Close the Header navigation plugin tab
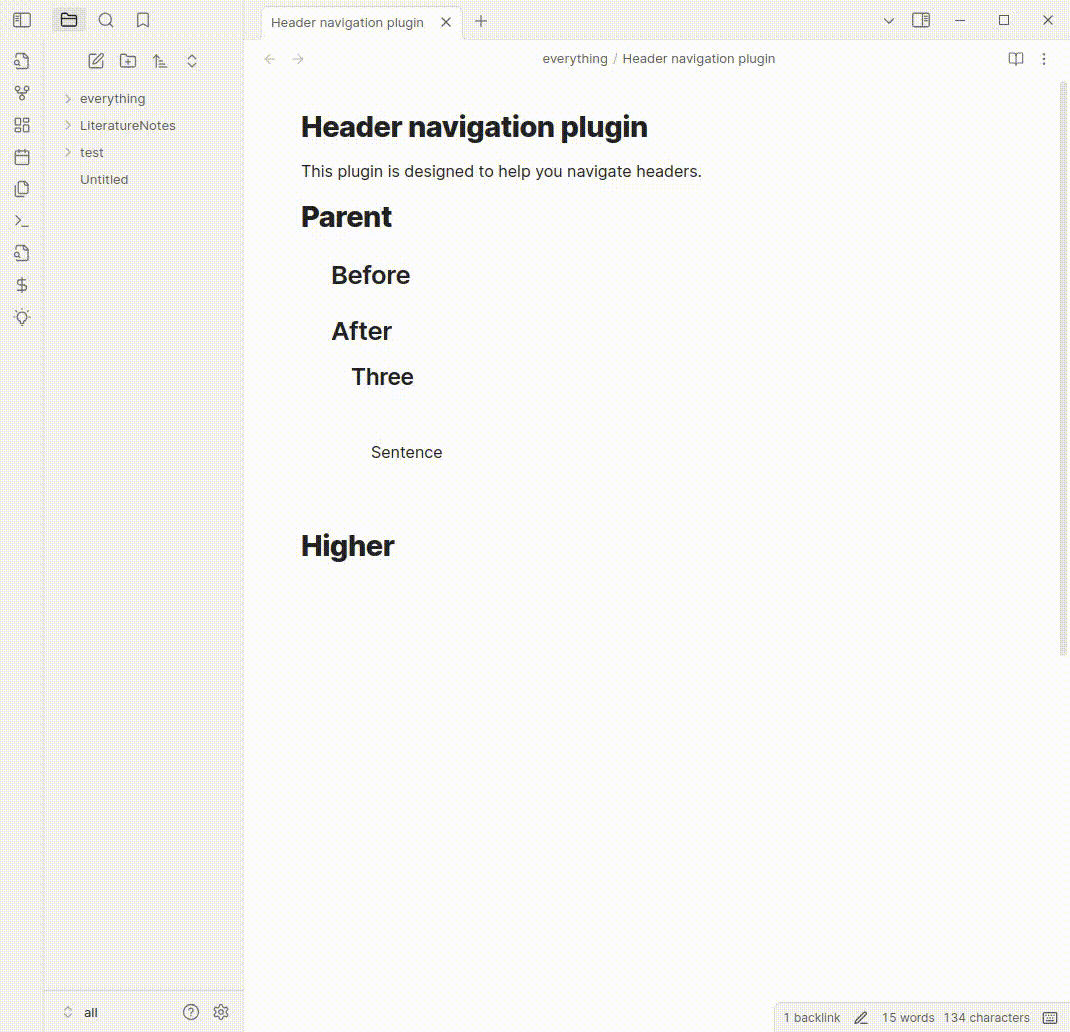The height and width of the screenshot is (1032, 1070). point(446,23)
